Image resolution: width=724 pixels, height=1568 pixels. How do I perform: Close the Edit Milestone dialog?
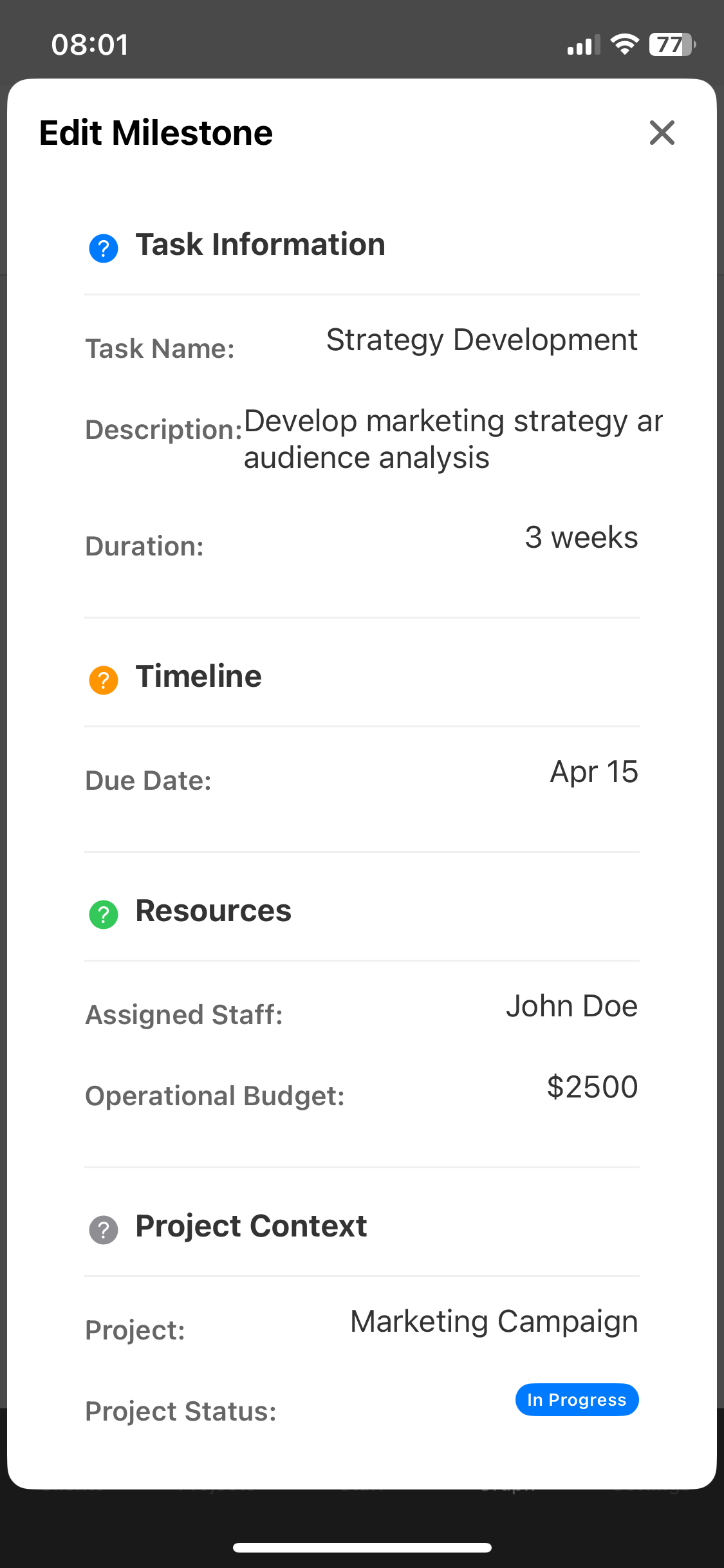[662, 133]
